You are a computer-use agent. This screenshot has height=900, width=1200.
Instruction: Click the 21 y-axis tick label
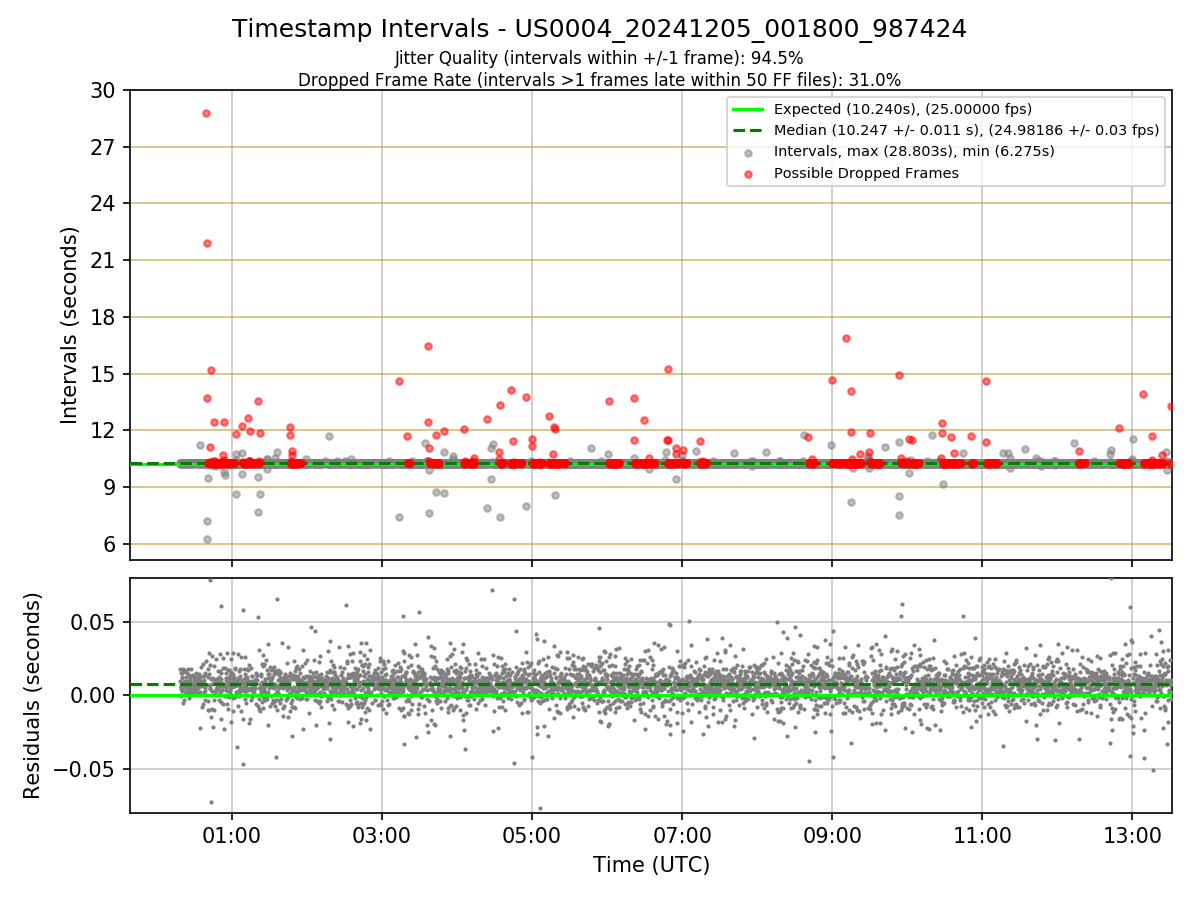click(x=104, y=261)
